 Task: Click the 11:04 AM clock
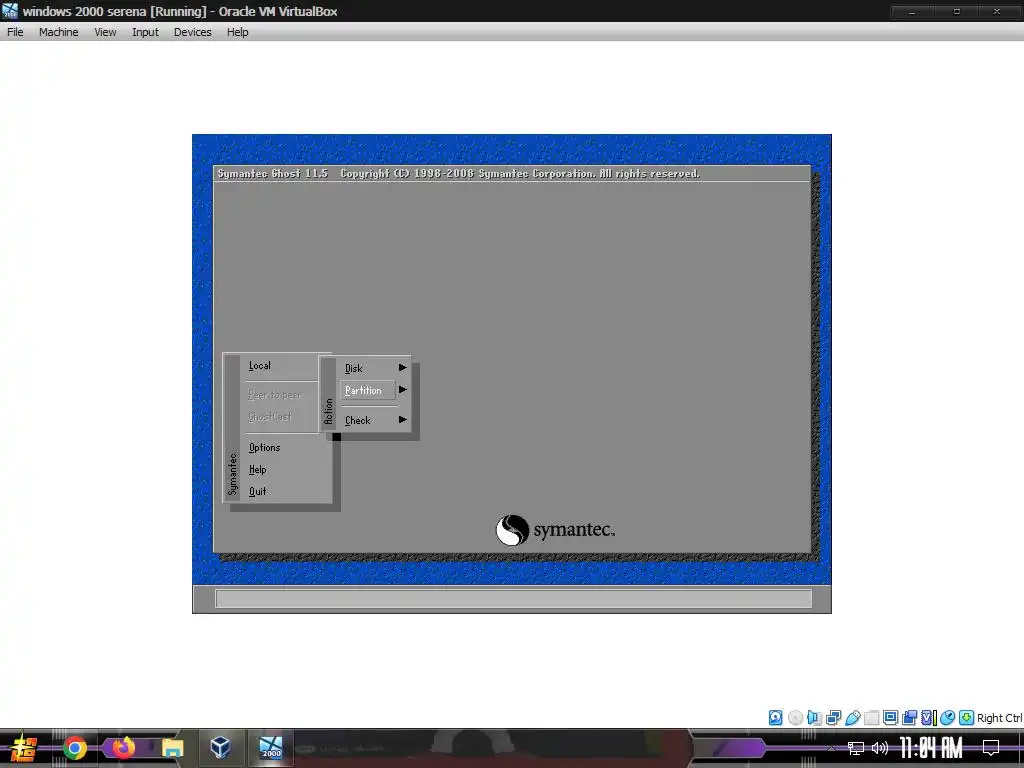[931, 748]
